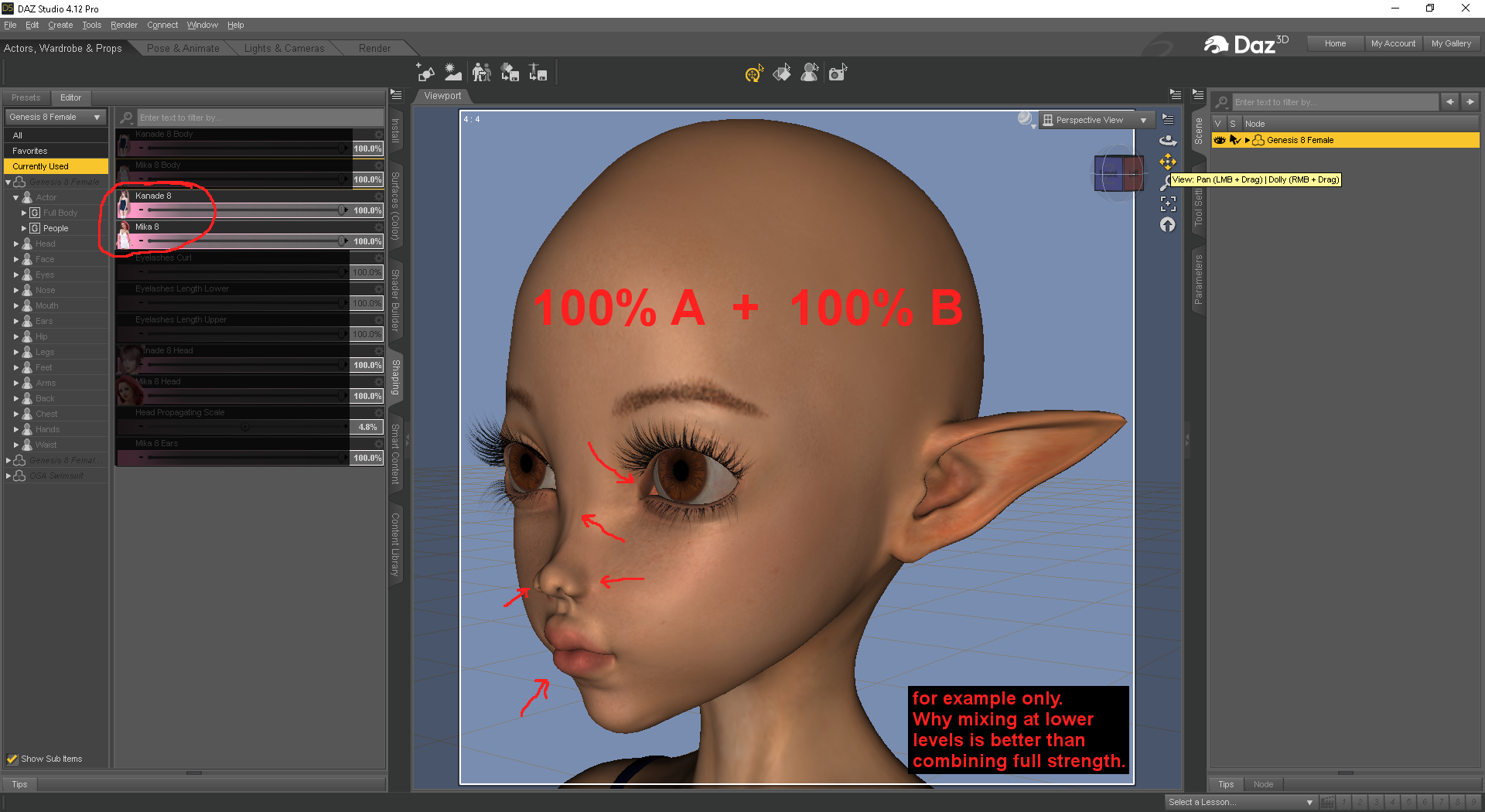The width and height of the screenshot is (1485, 812).
Task: Expand the Head category
Action: click(x=16, y=244)
